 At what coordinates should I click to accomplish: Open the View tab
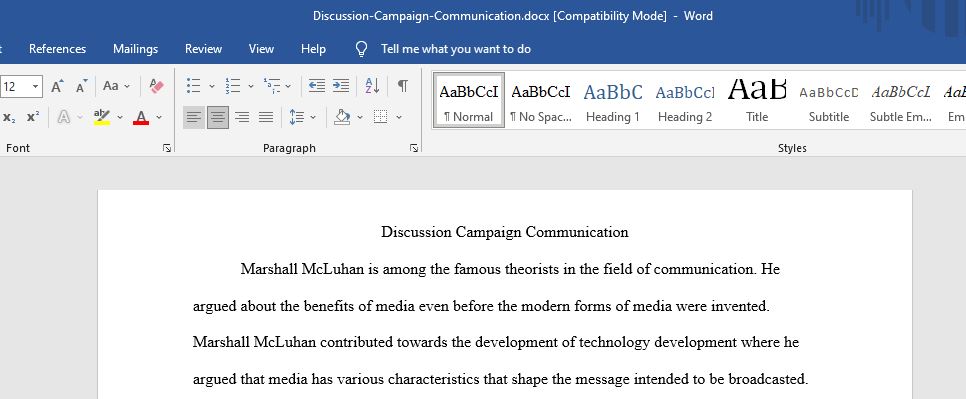[x=261, y=49]
